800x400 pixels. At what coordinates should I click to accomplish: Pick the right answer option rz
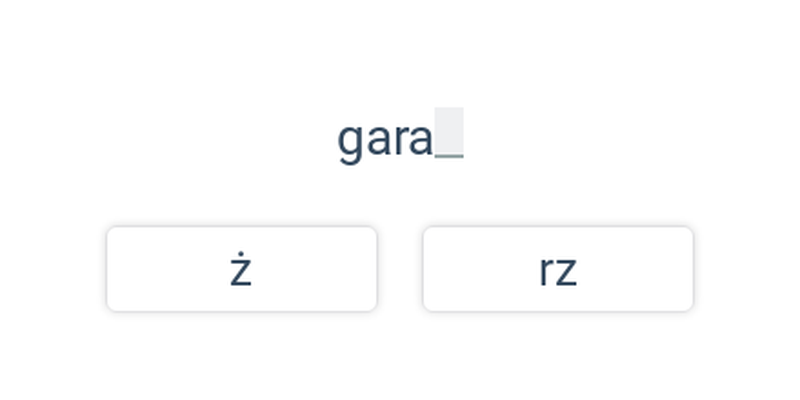point(558,269)
